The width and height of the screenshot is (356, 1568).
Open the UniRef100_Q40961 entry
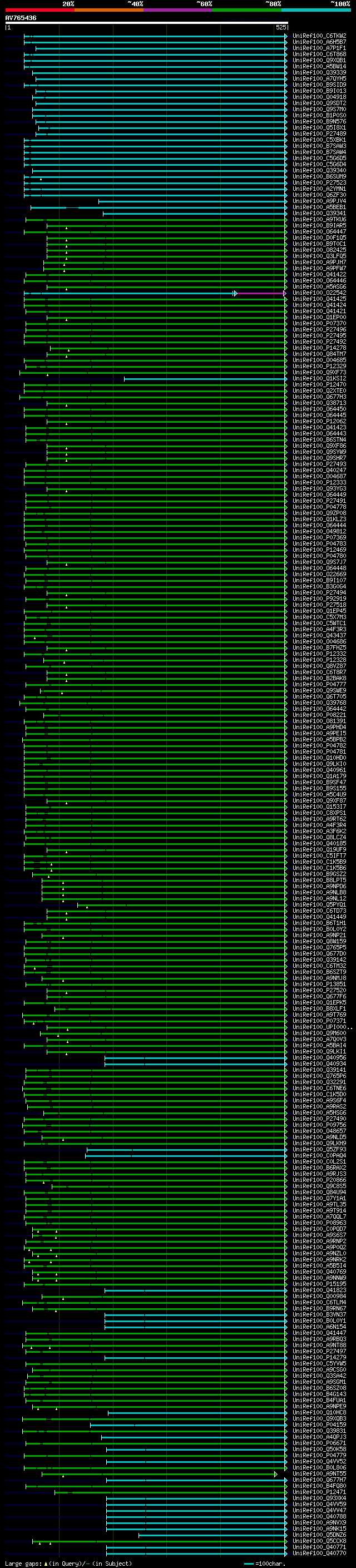[319, 770]
